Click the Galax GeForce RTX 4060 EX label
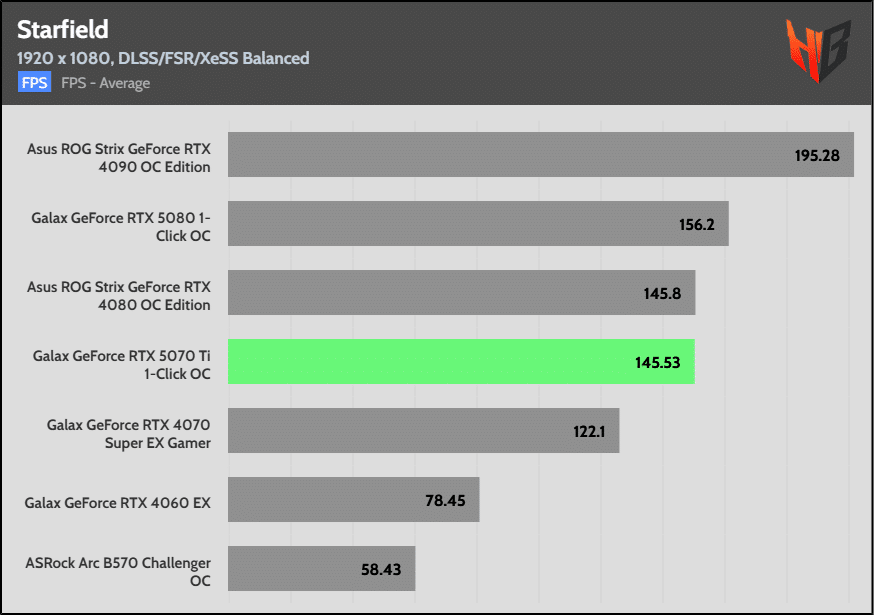The height and width of the screenshot is (615, 874). 118,503
